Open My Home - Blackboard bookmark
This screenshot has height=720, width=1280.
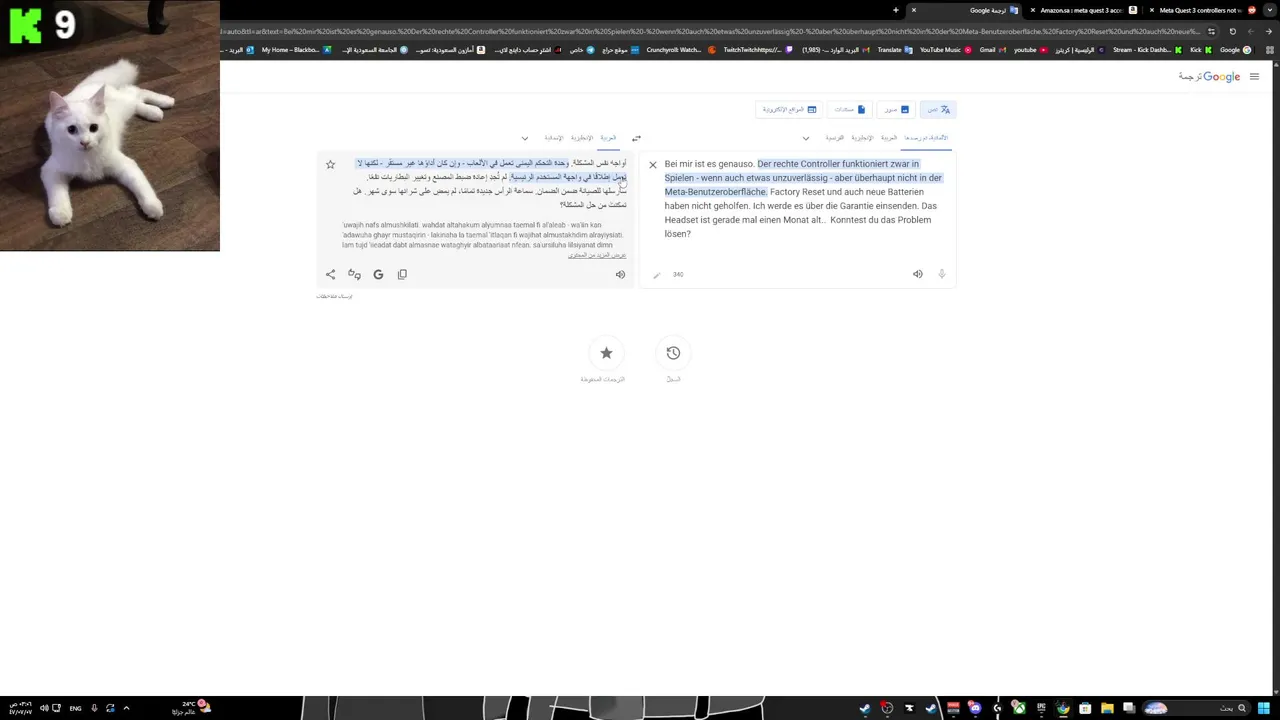(x=296, y=50)
